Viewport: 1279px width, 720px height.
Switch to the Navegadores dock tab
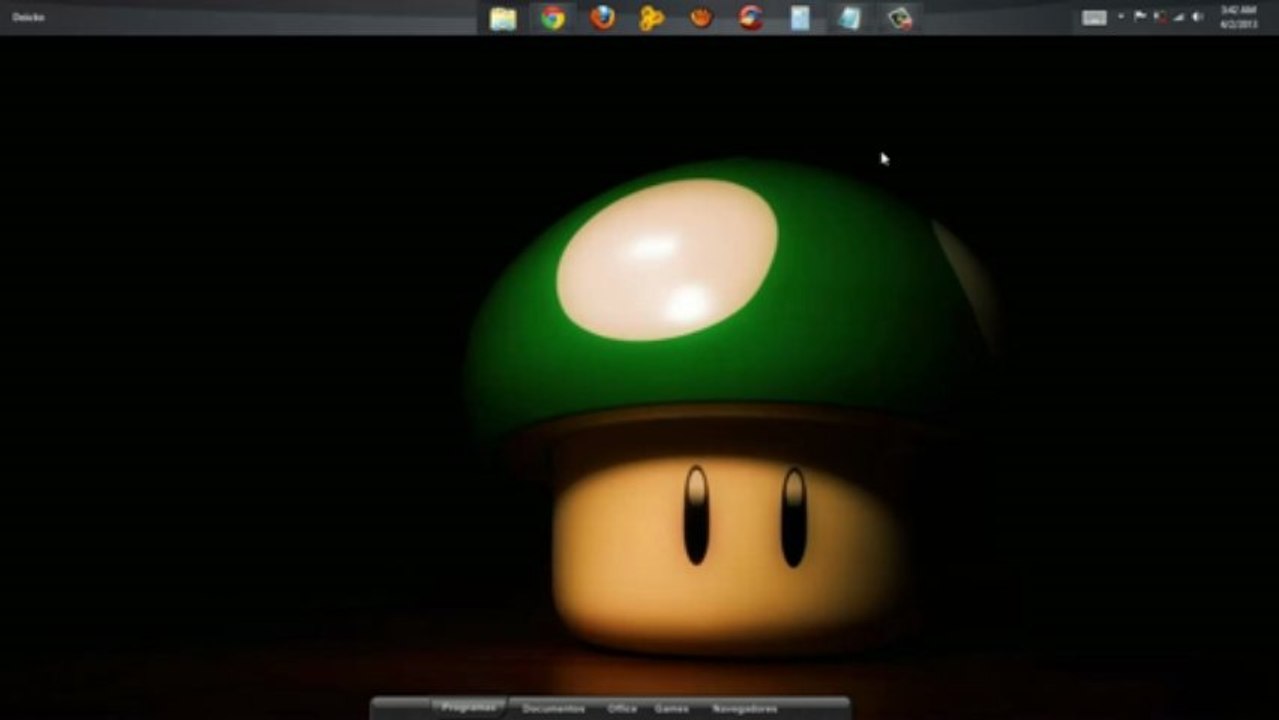coord(744,708)
